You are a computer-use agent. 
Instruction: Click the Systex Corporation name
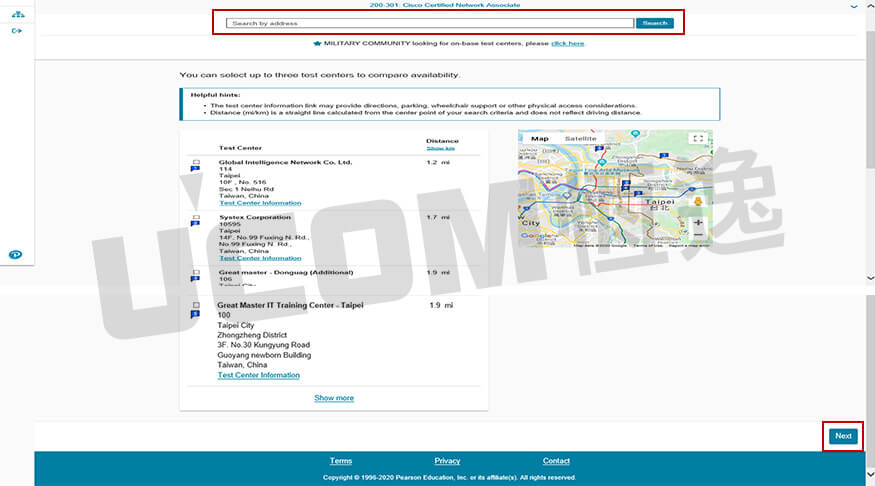255,217
